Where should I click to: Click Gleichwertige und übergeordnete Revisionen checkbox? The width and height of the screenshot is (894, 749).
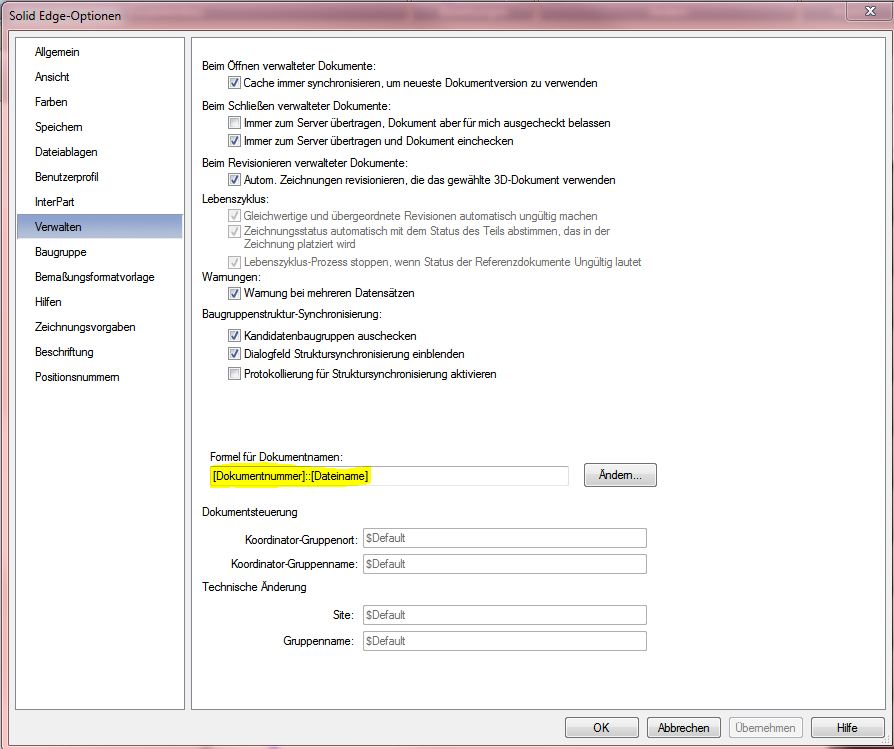(234, 215)
